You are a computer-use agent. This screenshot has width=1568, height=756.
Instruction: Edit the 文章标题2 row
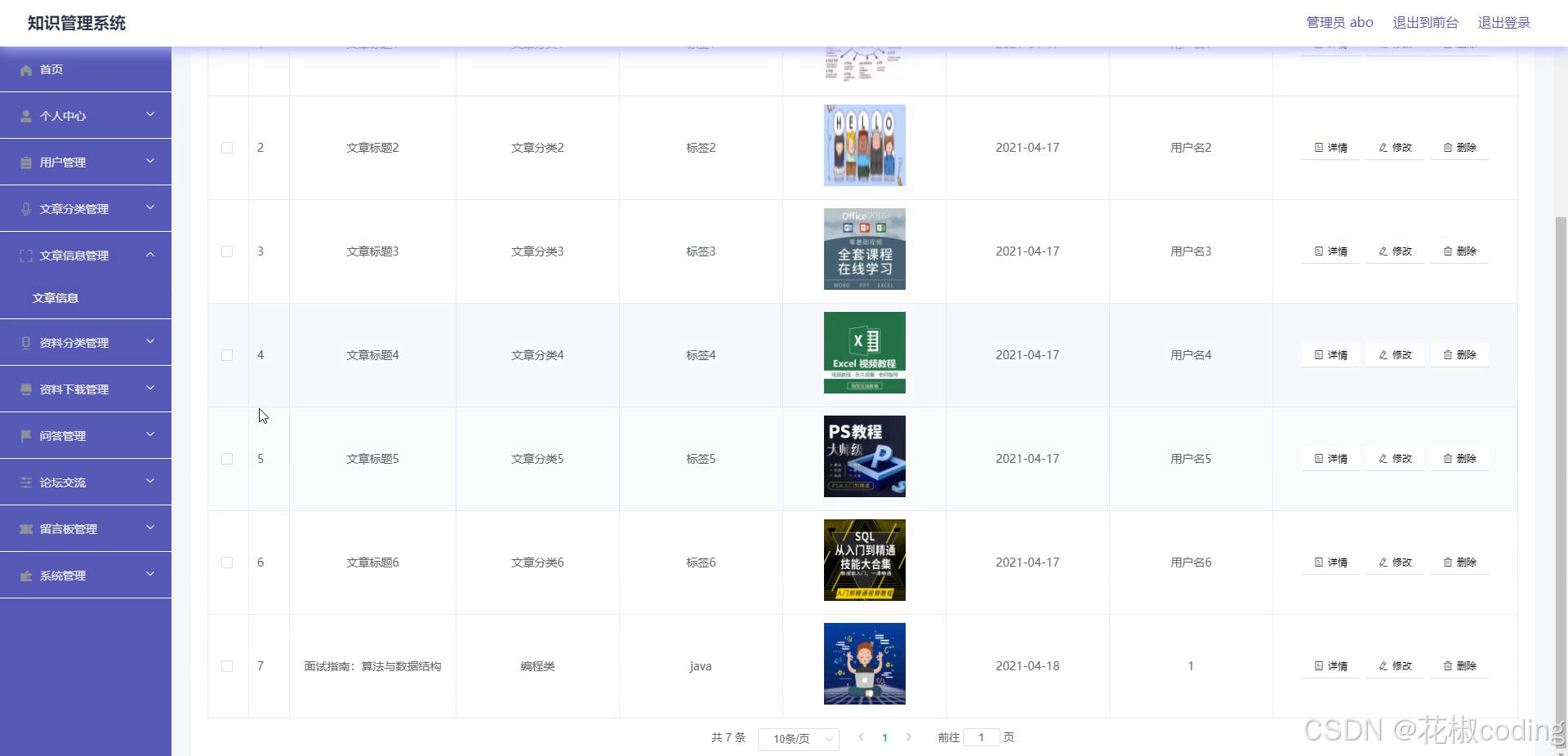click(1395, 148)
